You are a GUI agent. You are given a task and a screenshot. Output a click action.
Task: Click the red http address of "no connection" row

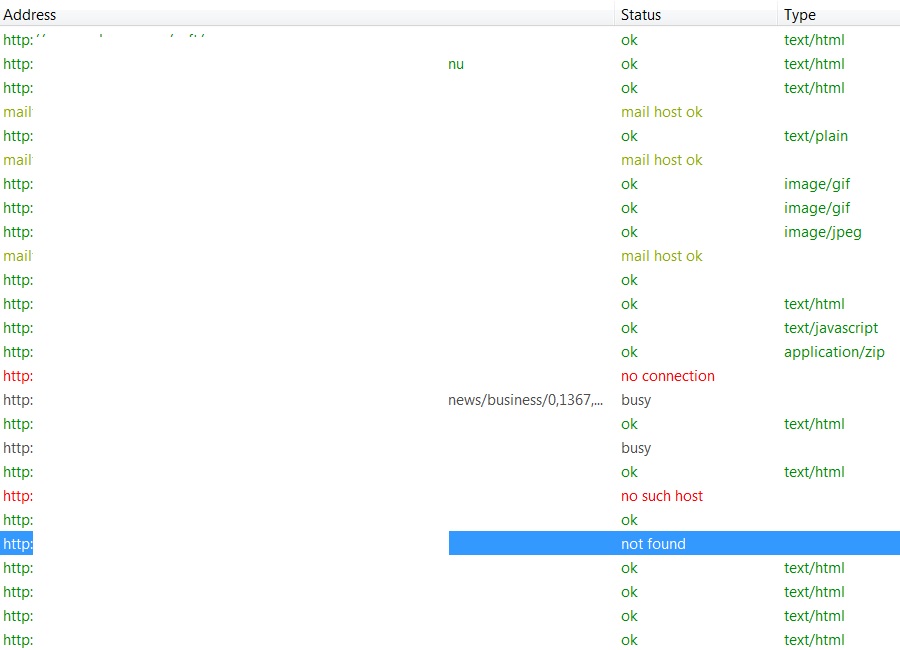point(18,376)
